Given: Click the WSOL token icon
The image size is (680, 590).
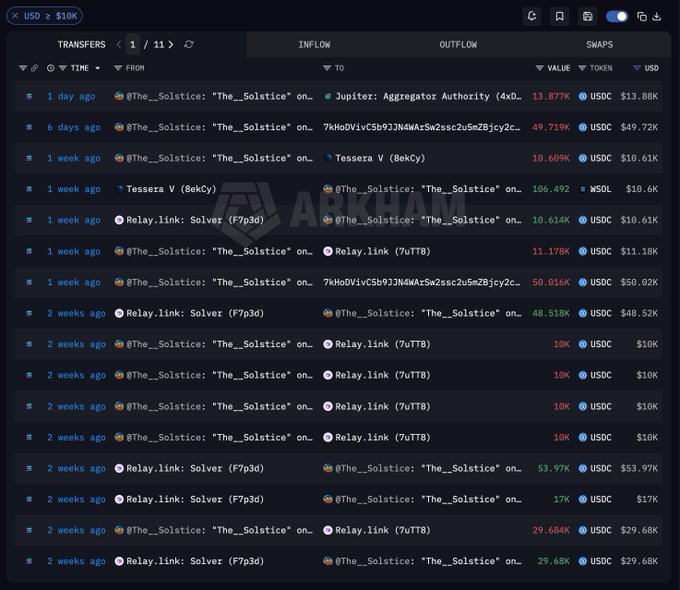Looking at the screenshot, I should tap(583, 189).
